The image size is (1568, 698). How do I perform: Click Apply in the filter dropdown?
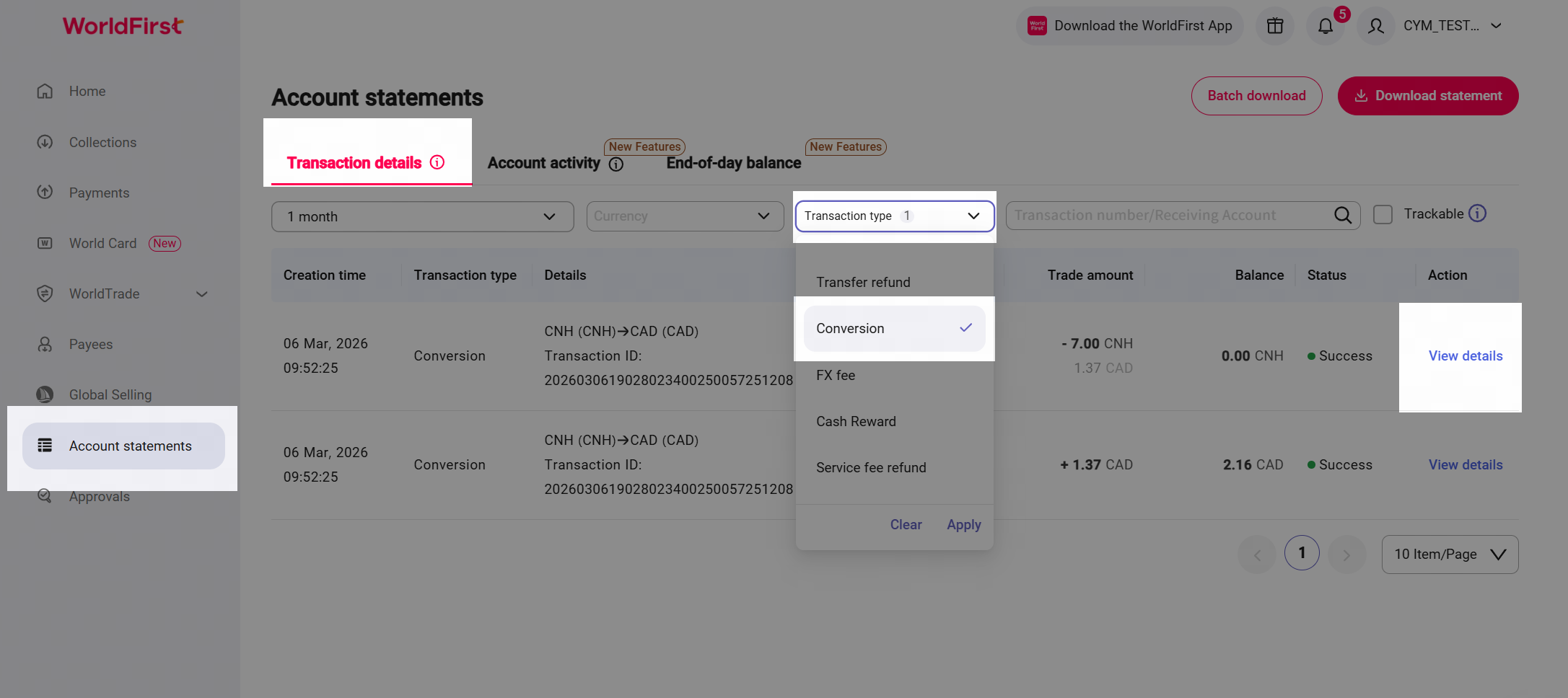pyautogui.click(x=964, y=525)
